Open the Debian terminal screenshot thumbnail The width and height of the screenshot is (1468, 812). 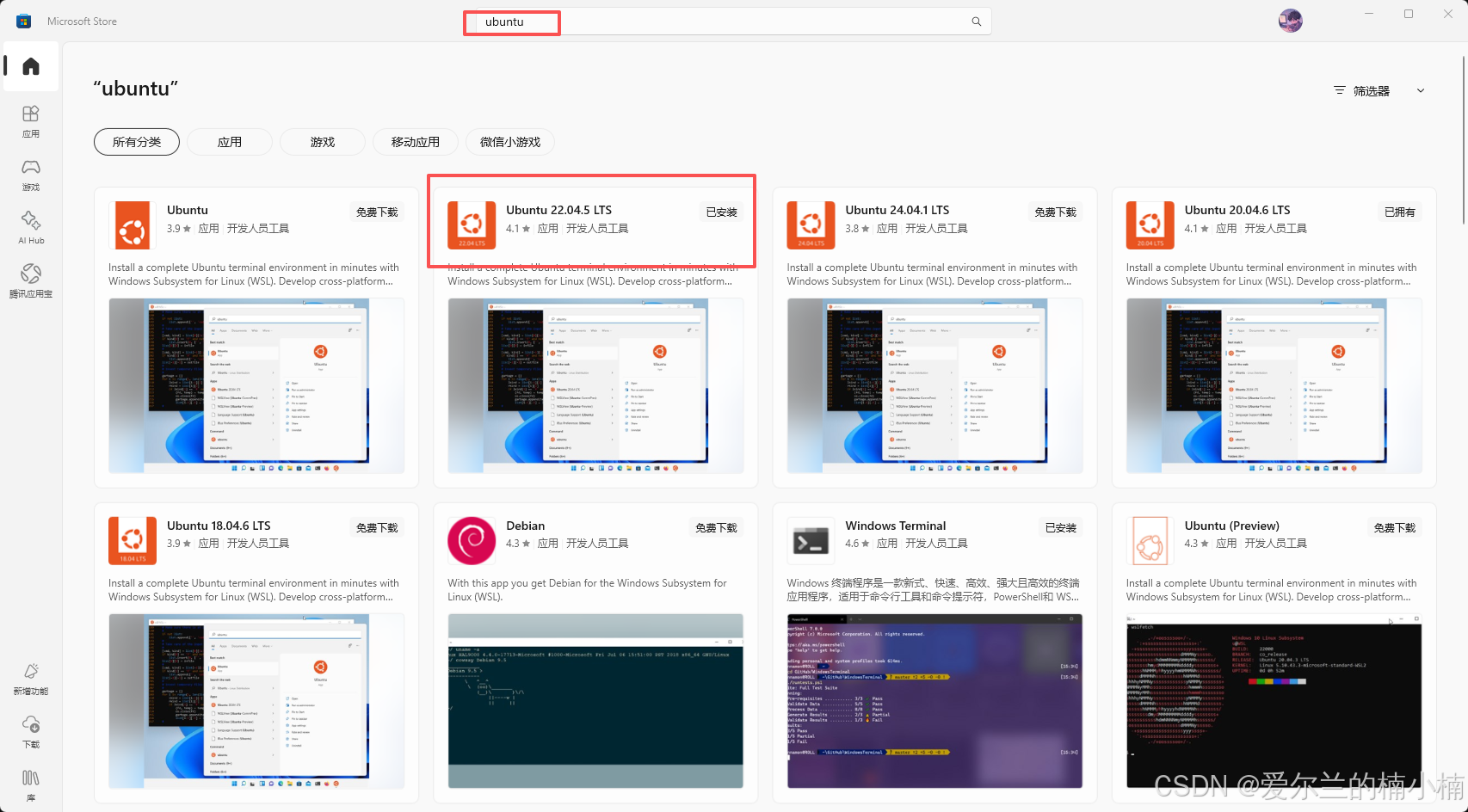tap(595, 702)
